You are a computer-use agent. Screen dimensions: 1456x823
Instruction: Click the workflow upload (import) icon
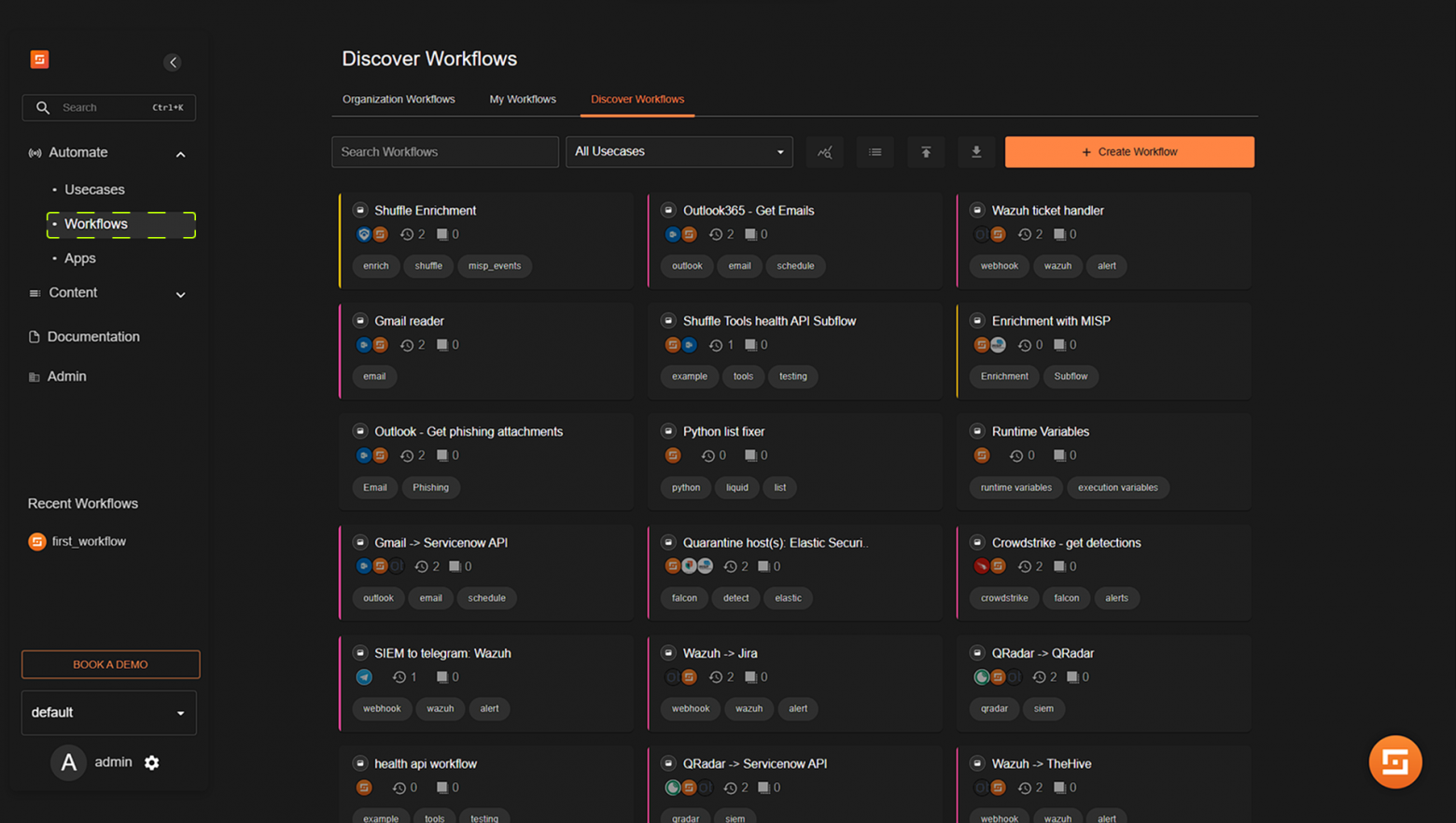coord(925,152)
